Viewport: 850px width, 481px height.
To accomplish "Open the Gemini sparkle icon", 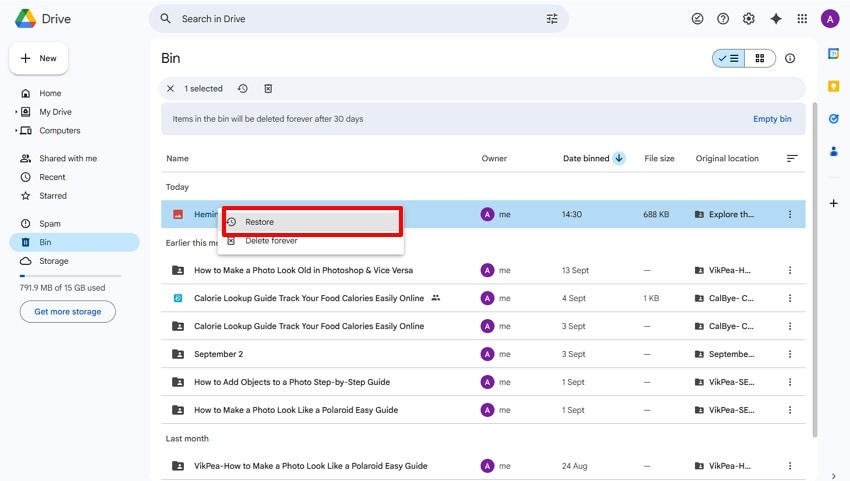I will [776, 19].
